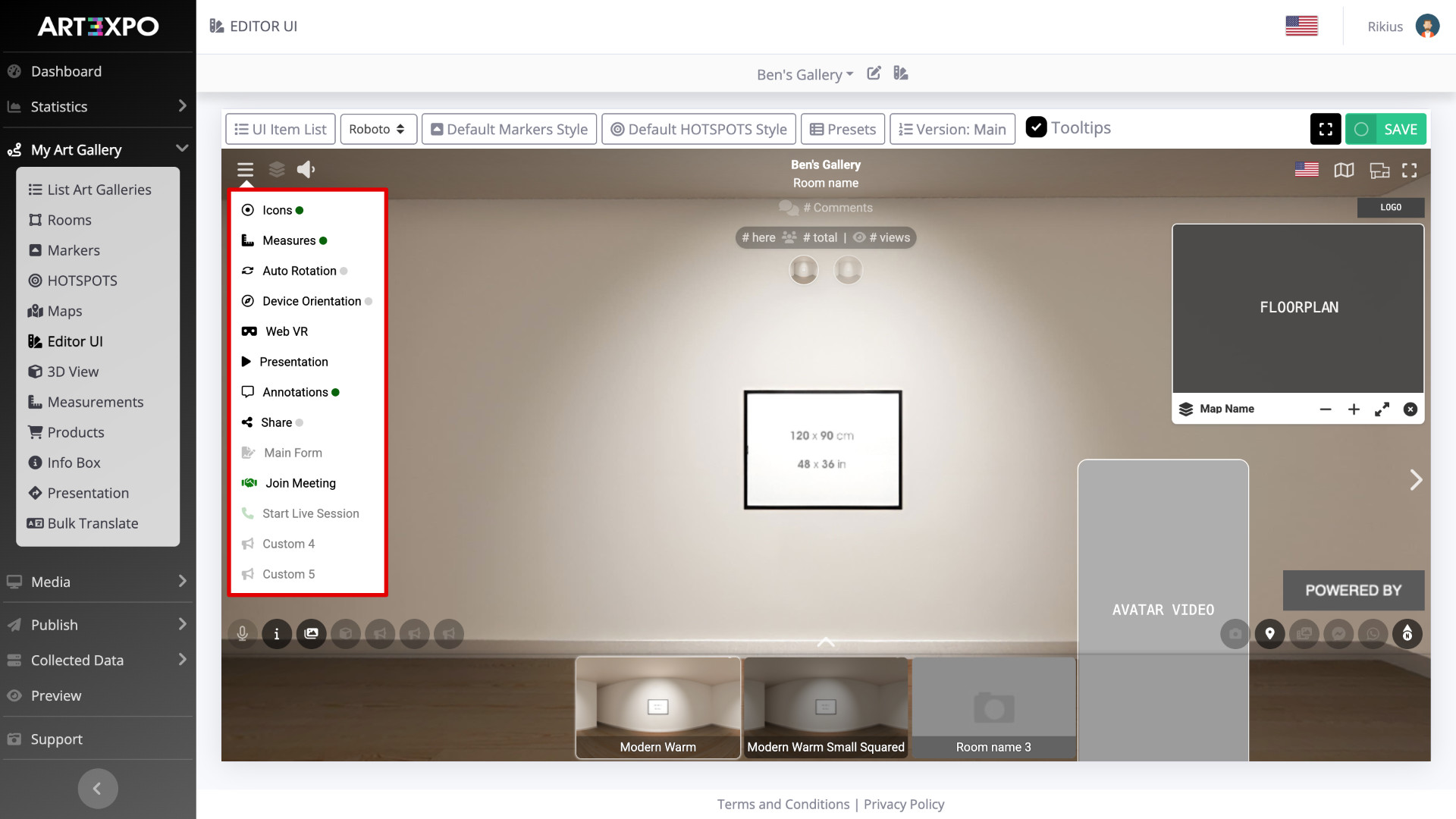Select the Room name 3 thumbnail
Viewport: 1456px width, 819px height.
click(x=993, y=708)
